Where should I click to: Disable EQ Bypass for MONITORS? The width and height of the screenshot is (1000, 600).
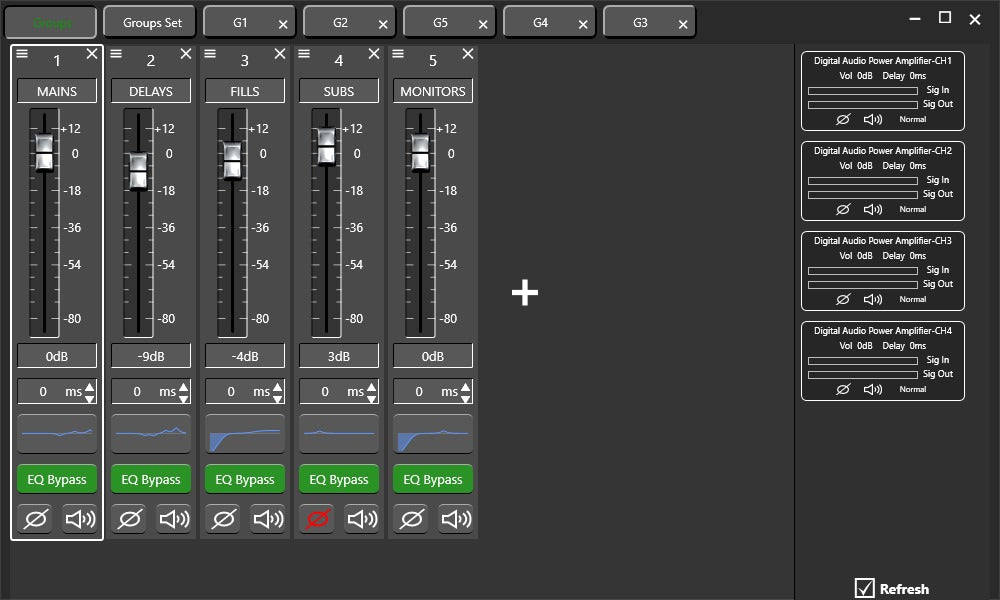[433, 479]
